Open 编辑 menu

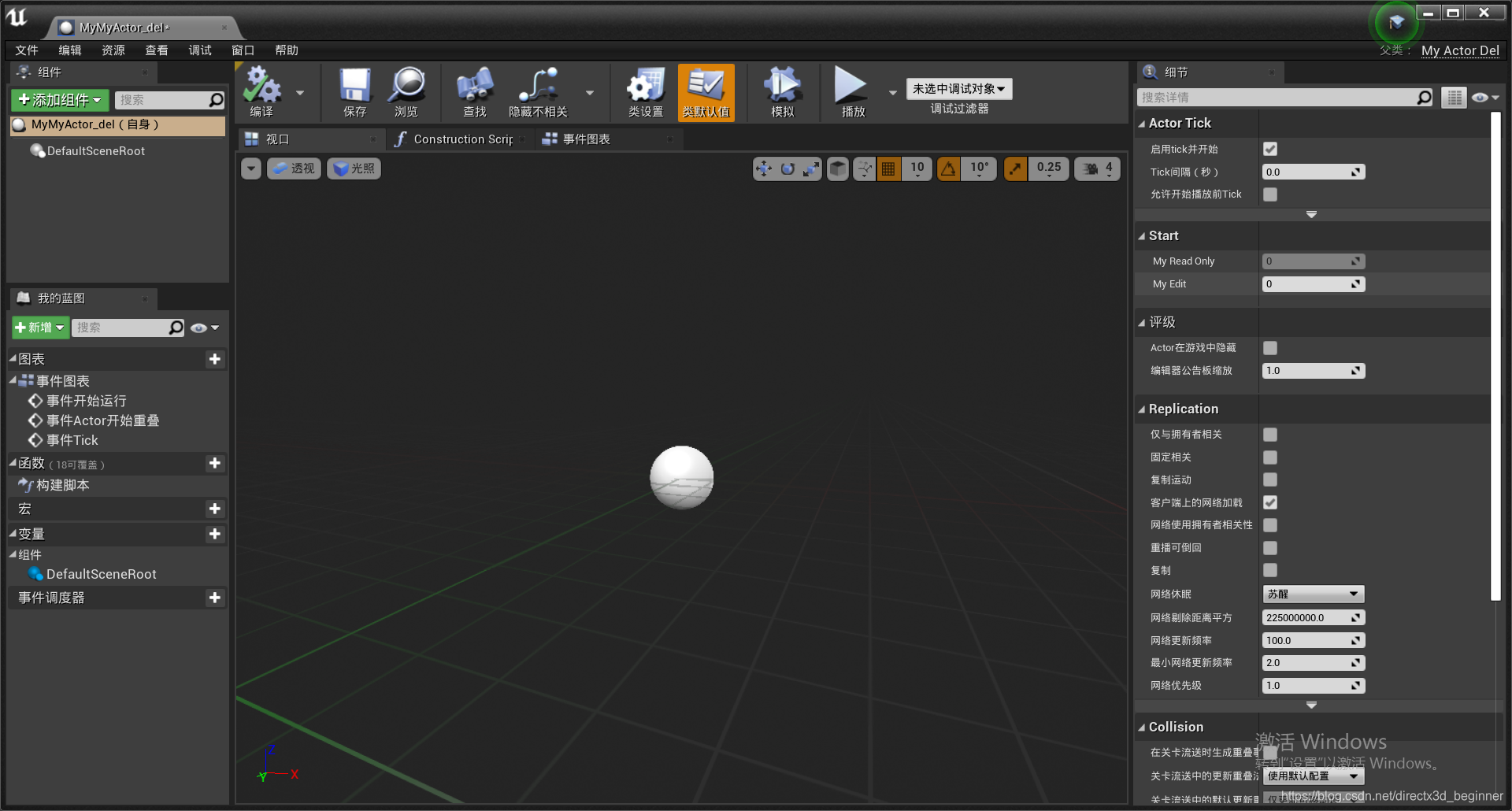coord(70,50)
